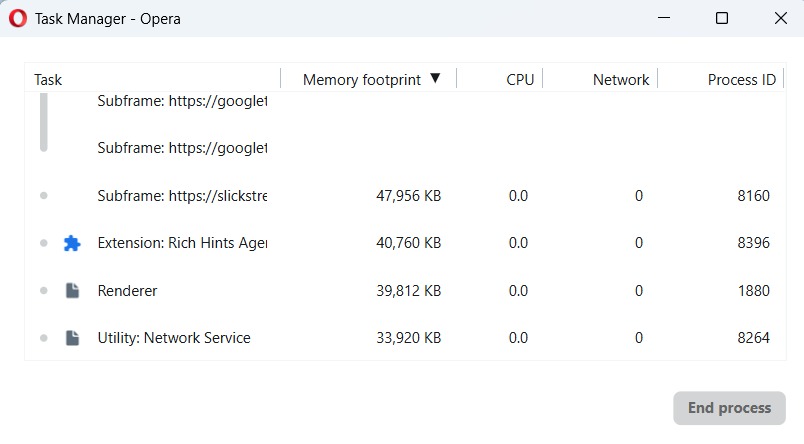Sort processes by CPU column
The height and width of the screenshot is (444, 804).
click(x=520, y=80)
